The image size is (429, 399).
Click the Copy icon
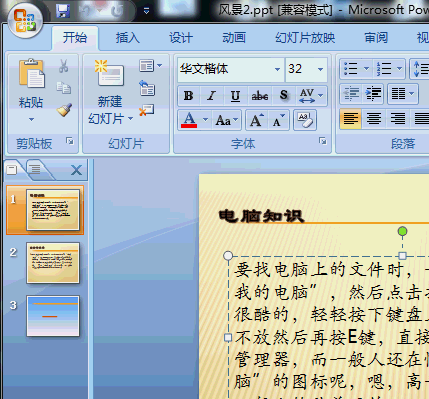pyautogui.click(x=63, y=88)
